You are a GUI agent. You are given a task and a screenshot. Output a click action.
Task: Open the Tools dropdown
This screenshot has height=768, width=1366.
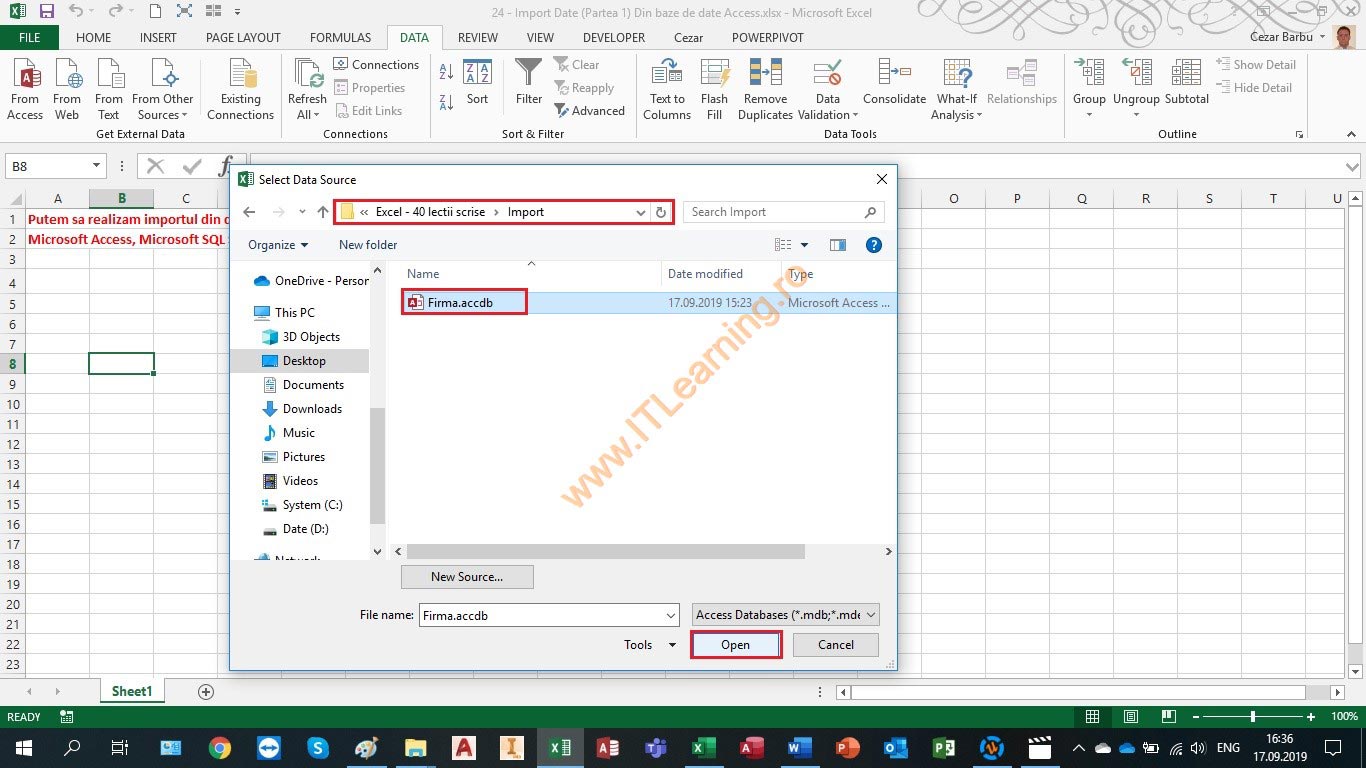coord(650,645)
